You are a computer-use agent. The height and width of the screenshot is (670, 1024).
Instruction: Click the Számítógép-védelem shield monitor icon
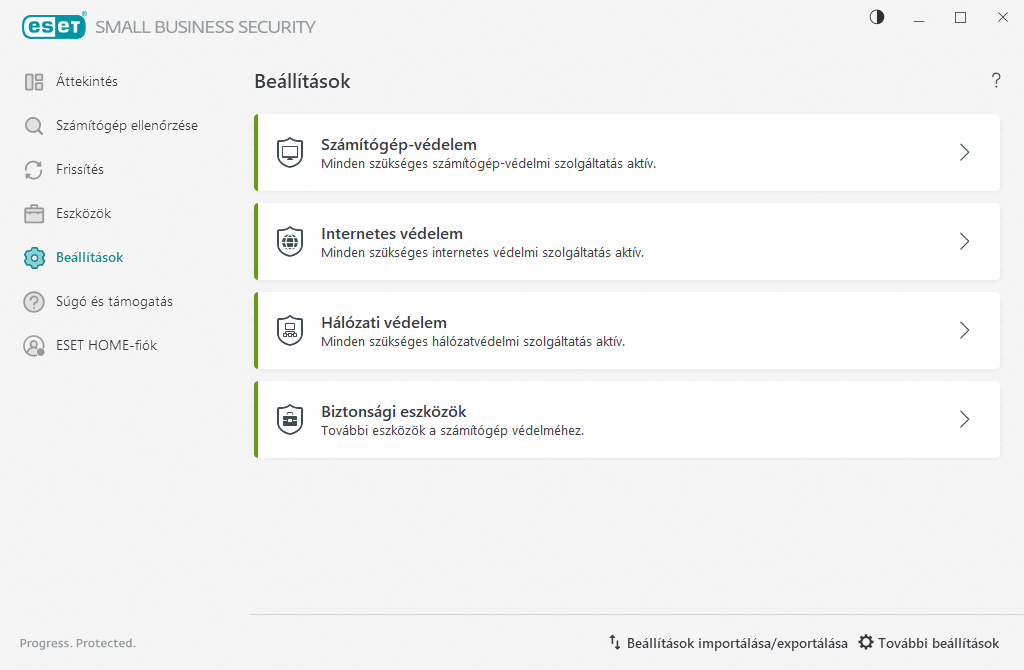click(289, 153)
